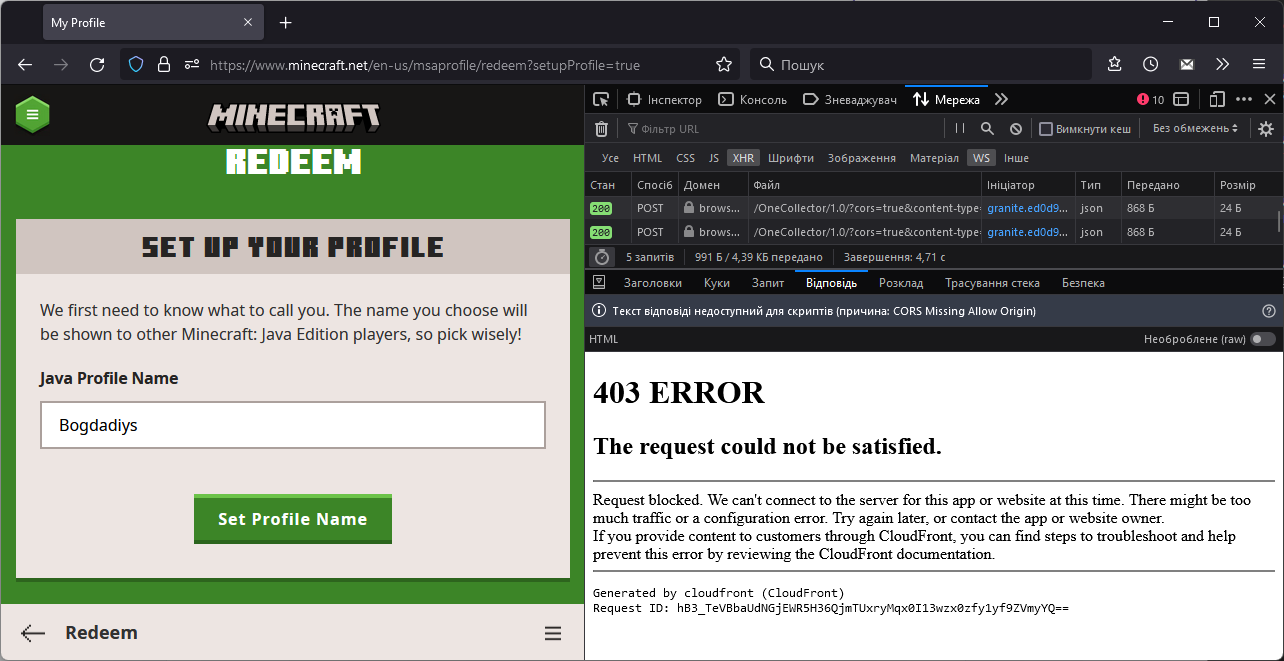The image size is (1284, 661).
Task: Enable the JS request filter
Action: pos(714,158)
